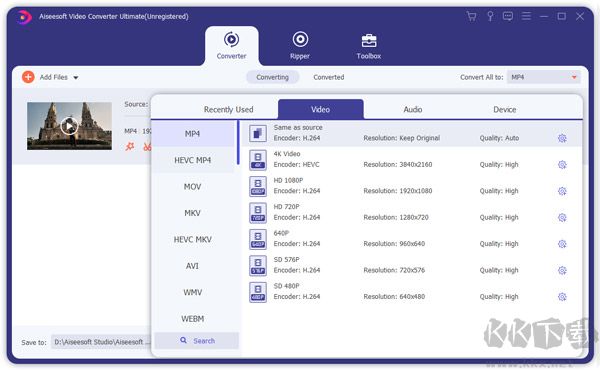Screen dimensions: 600x370
Task: Click the orange plus Add Files icon
Action: 28,77
